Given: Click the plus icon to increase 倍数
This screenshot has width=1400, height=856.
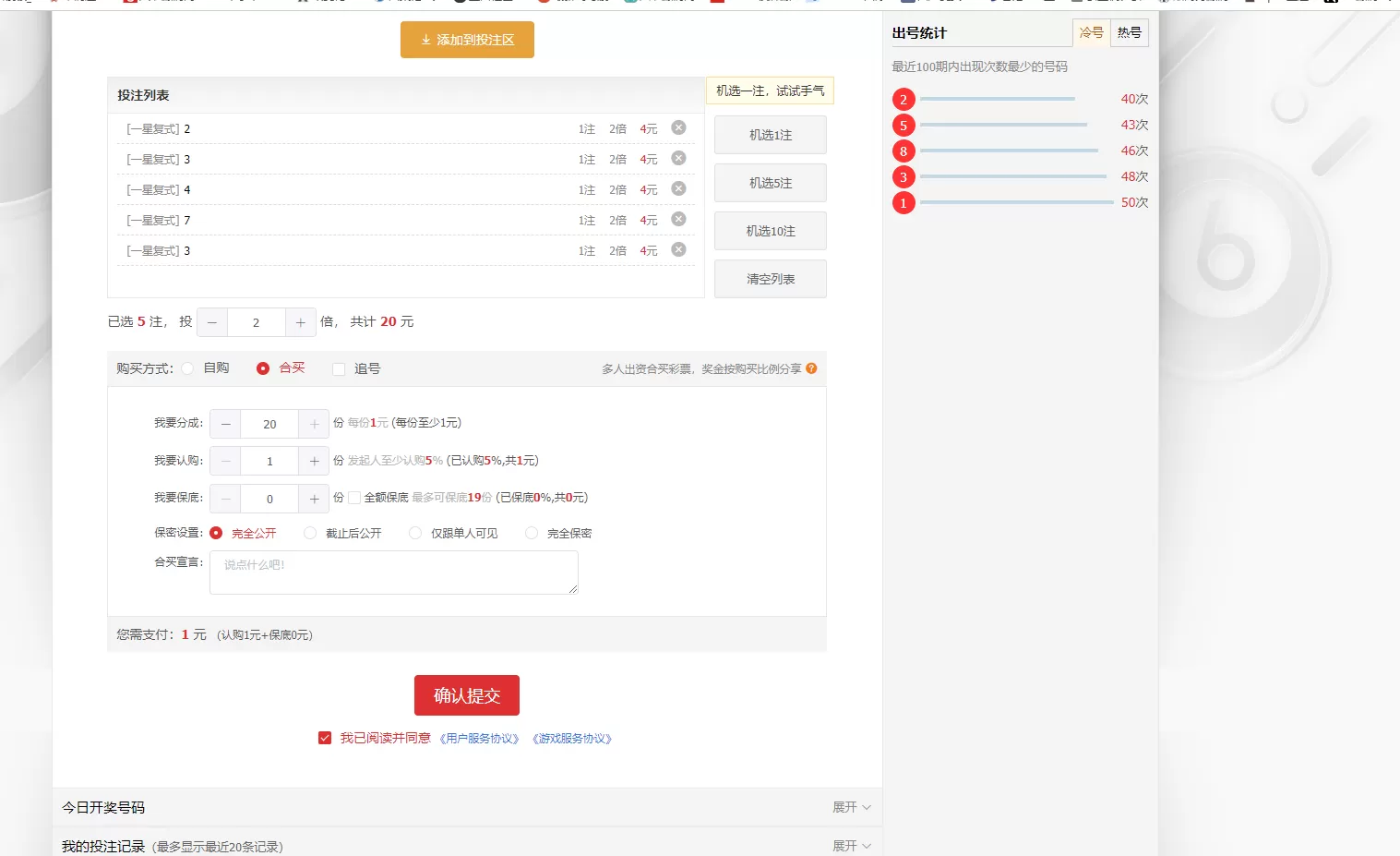Looking at the screenshot, I should tap(301, 321).
